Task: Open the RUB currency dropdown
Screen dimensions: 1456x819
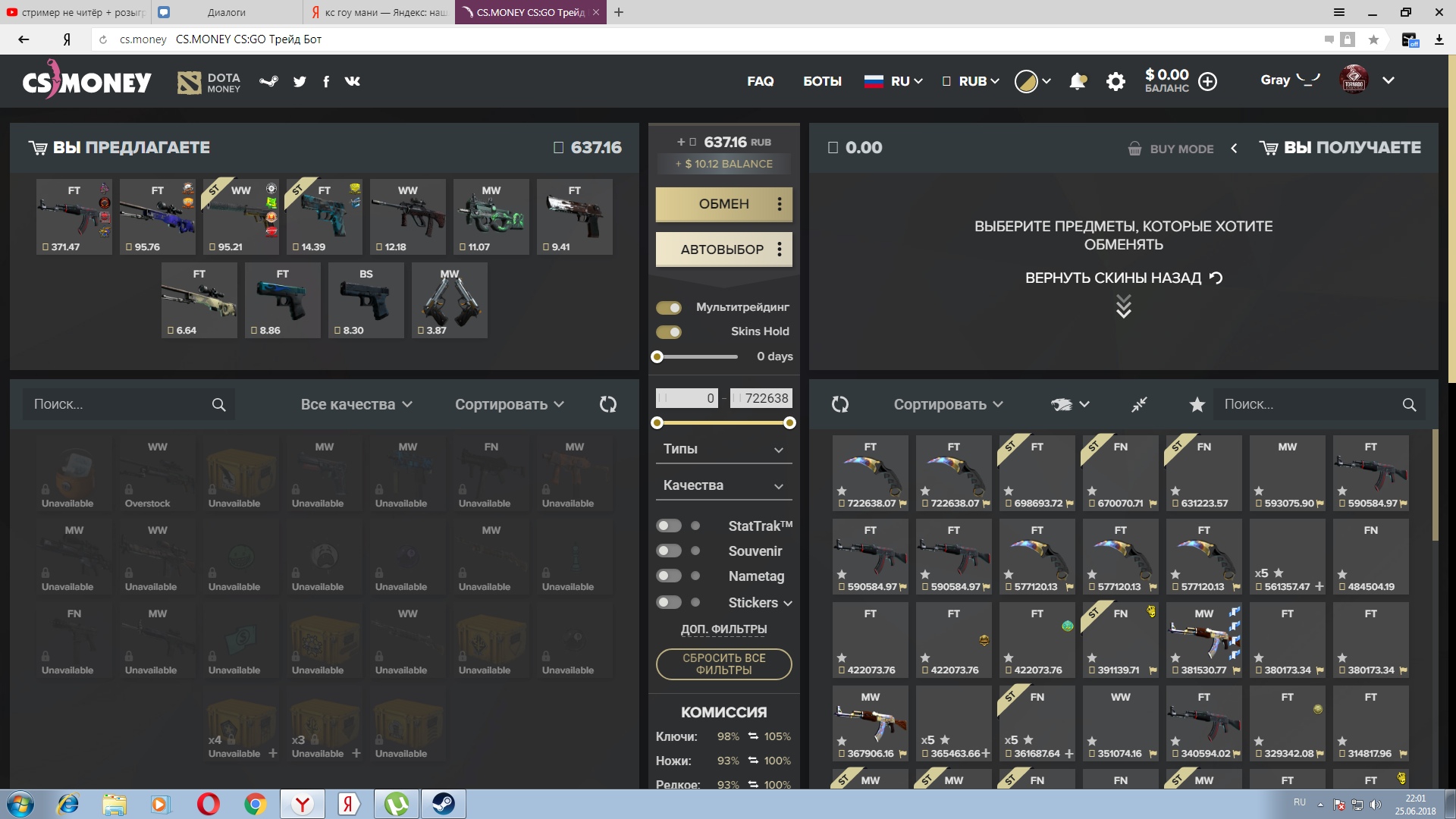Action: (x=971, y=81)
